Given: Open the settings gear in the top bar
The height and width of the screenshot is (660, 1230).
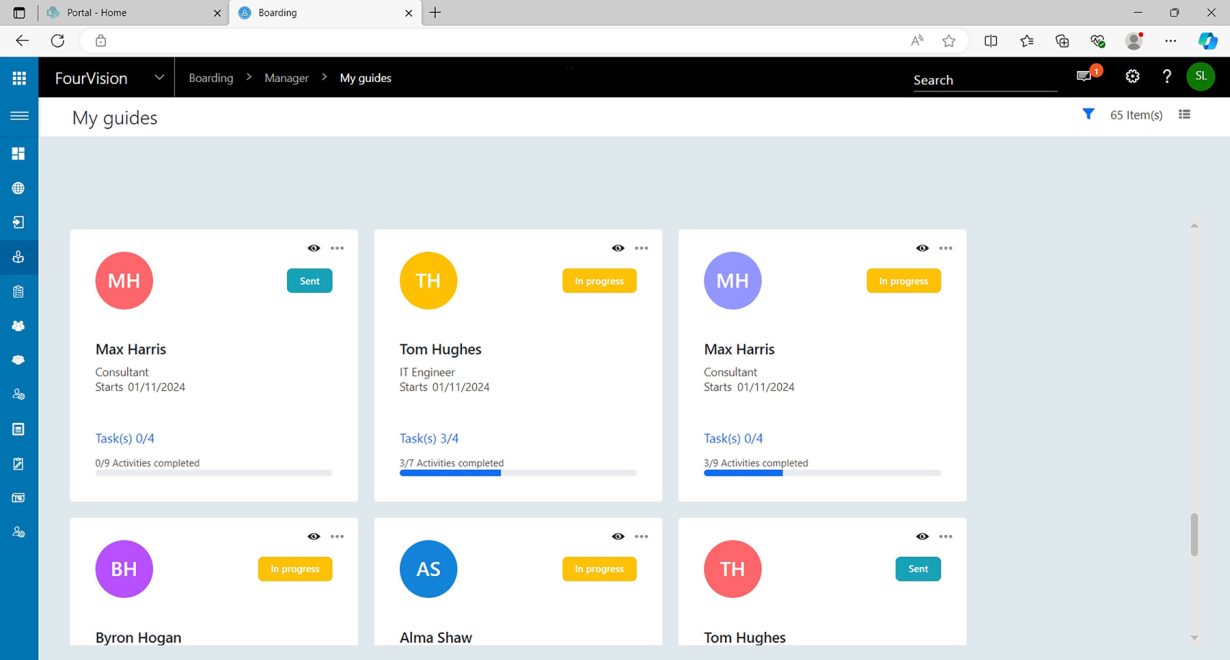Looking at the screenshot, I should tap(1132, 75).
